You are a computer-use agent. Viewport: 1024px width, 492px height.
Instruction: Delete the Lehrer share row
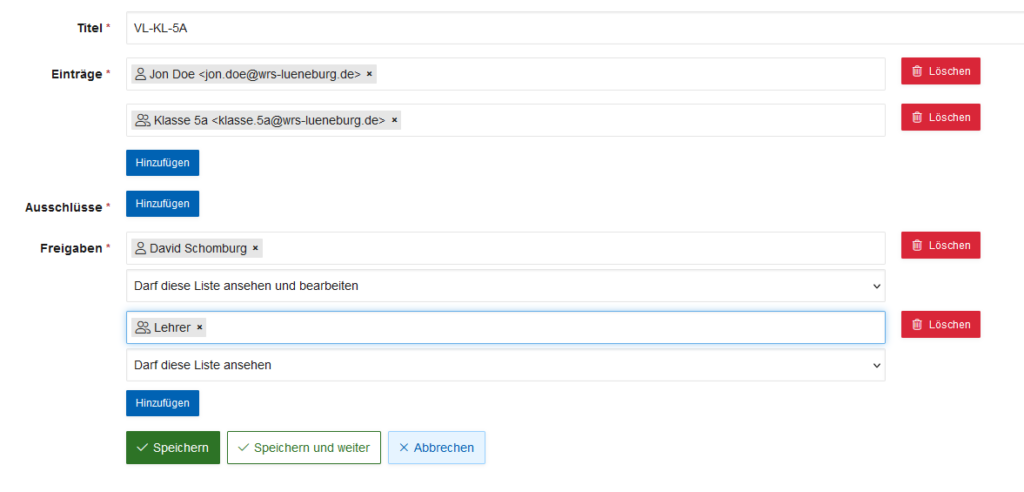pos(940,325)
